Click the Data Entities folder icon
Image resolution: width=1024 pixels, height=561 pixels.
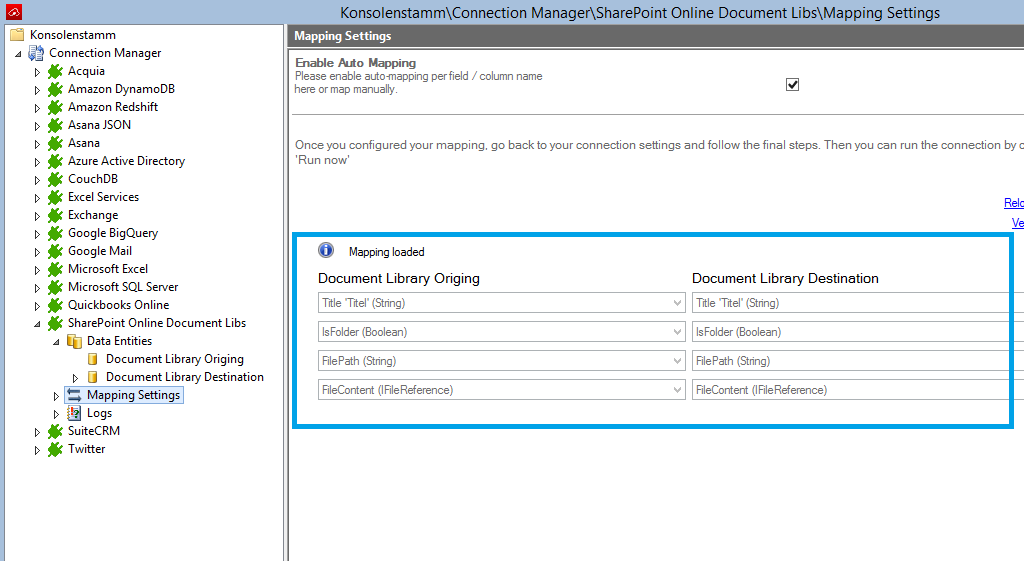pyautogui.click(x=74, y=341)
